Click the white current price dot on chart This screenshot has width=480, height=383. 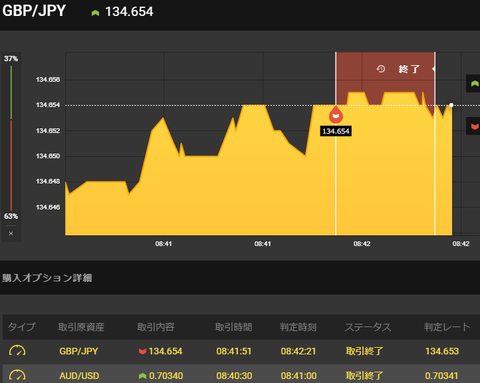(451, 105)
